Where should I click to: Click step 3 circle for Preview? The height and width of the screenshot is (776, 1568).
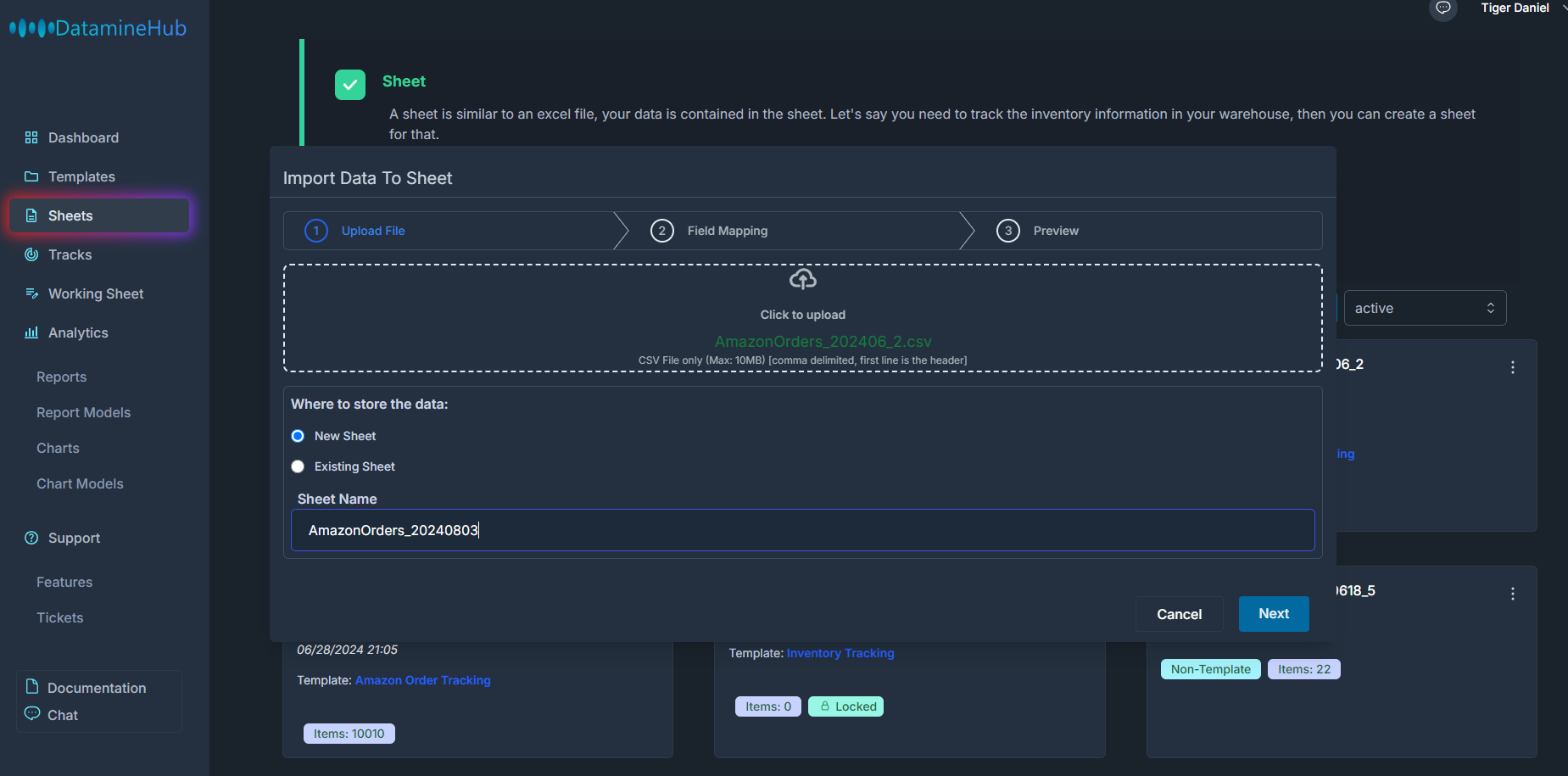point(1008,231)
